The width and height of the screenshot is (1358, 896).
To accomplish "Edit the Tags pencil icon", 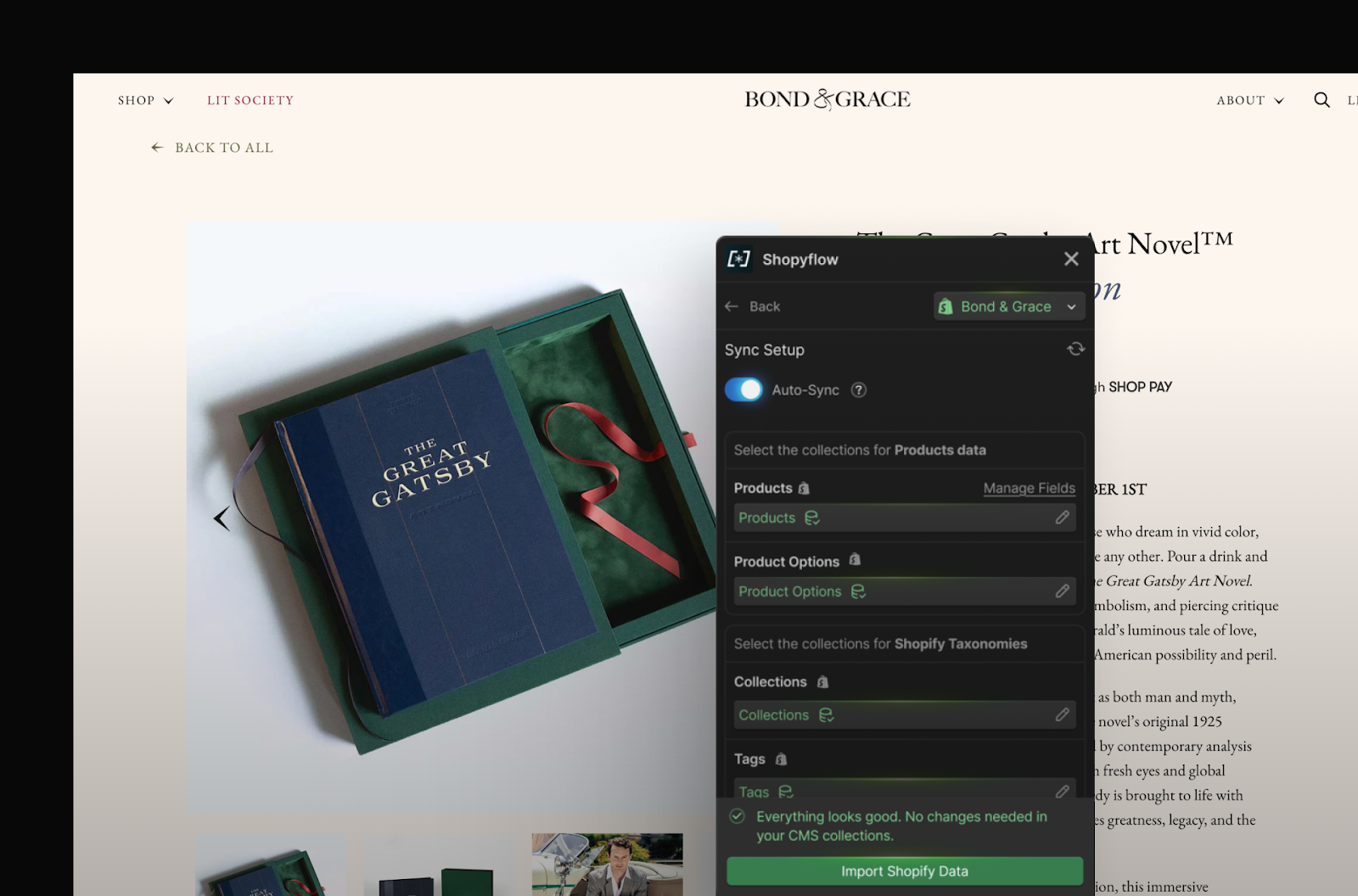I will [x=1062, y=792].
